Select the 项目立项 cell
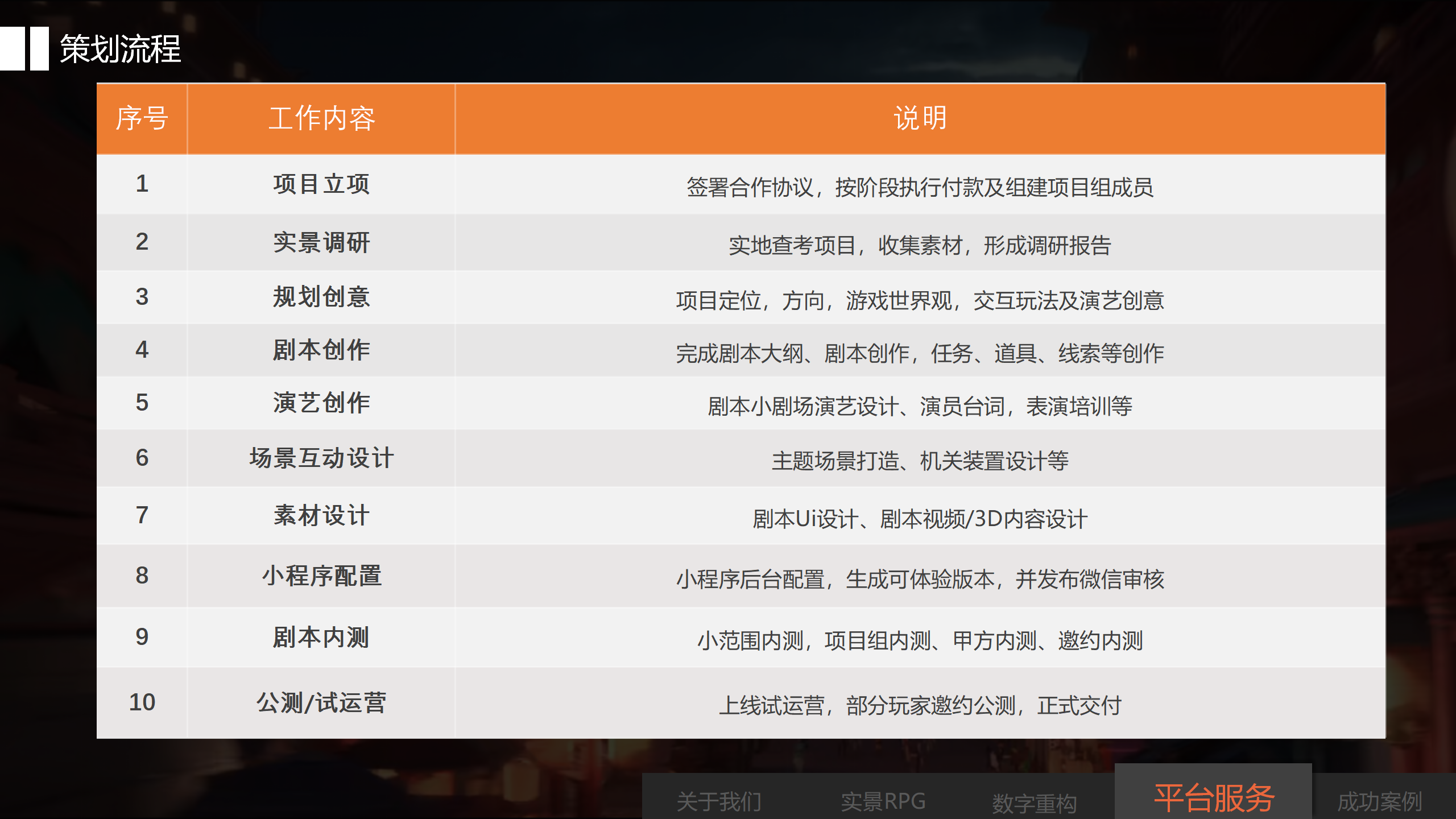This screenshot has width=1456, height=819. [x=321, y=184]
